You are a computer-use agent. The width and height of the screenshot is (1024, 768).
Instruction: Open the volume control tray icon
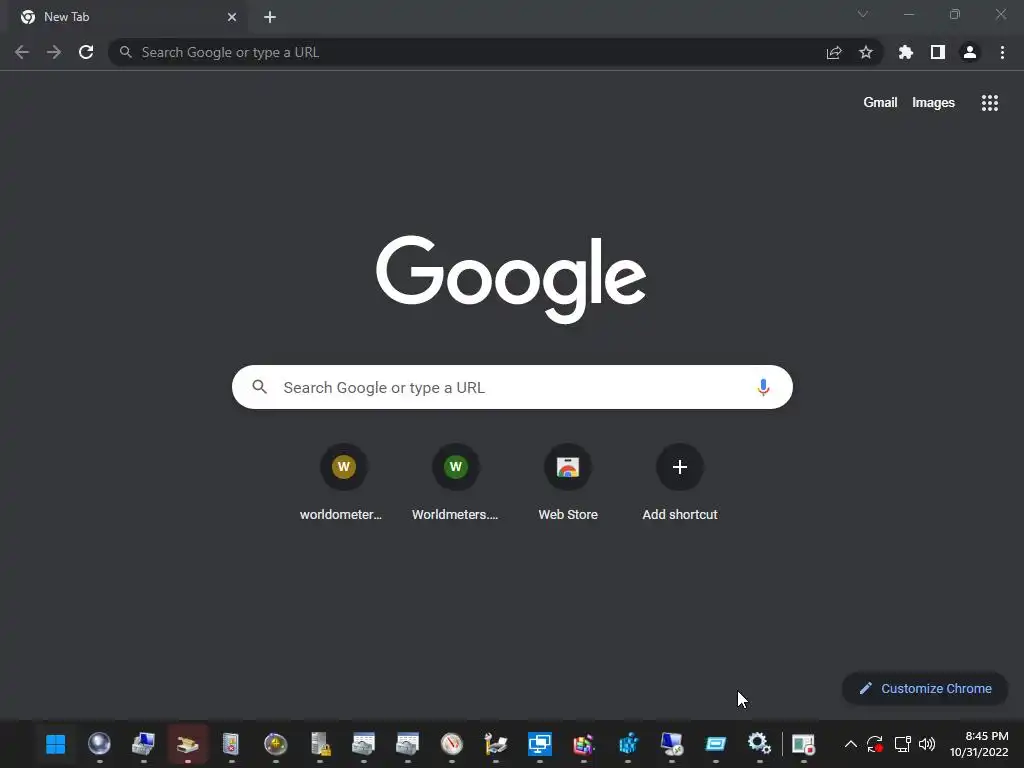[927, 744]
